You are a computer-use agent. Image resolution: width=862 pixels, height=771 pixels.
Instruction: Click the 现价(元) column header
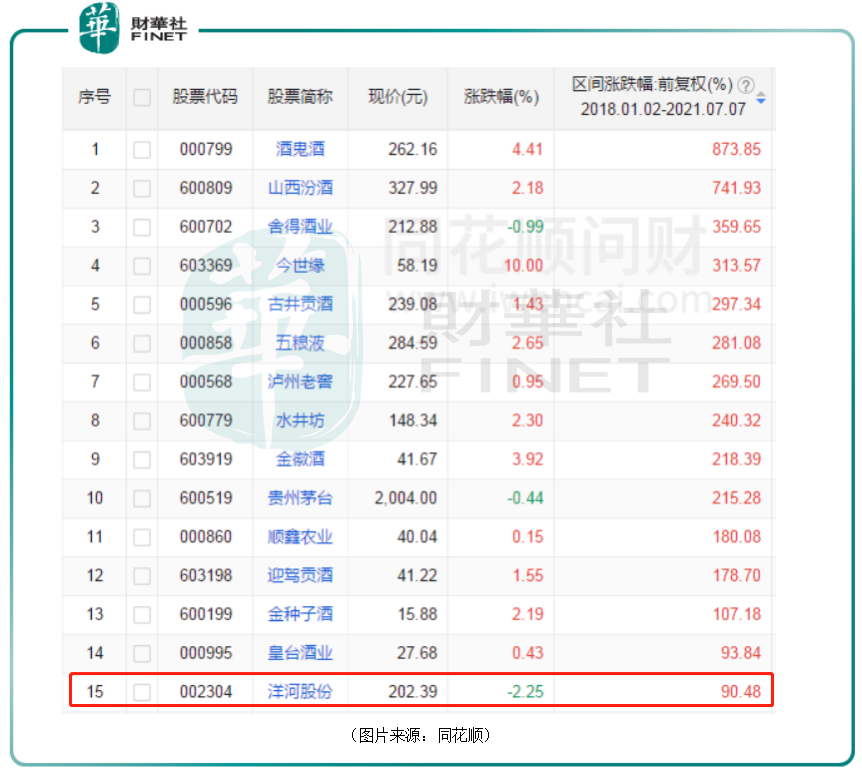398,97
